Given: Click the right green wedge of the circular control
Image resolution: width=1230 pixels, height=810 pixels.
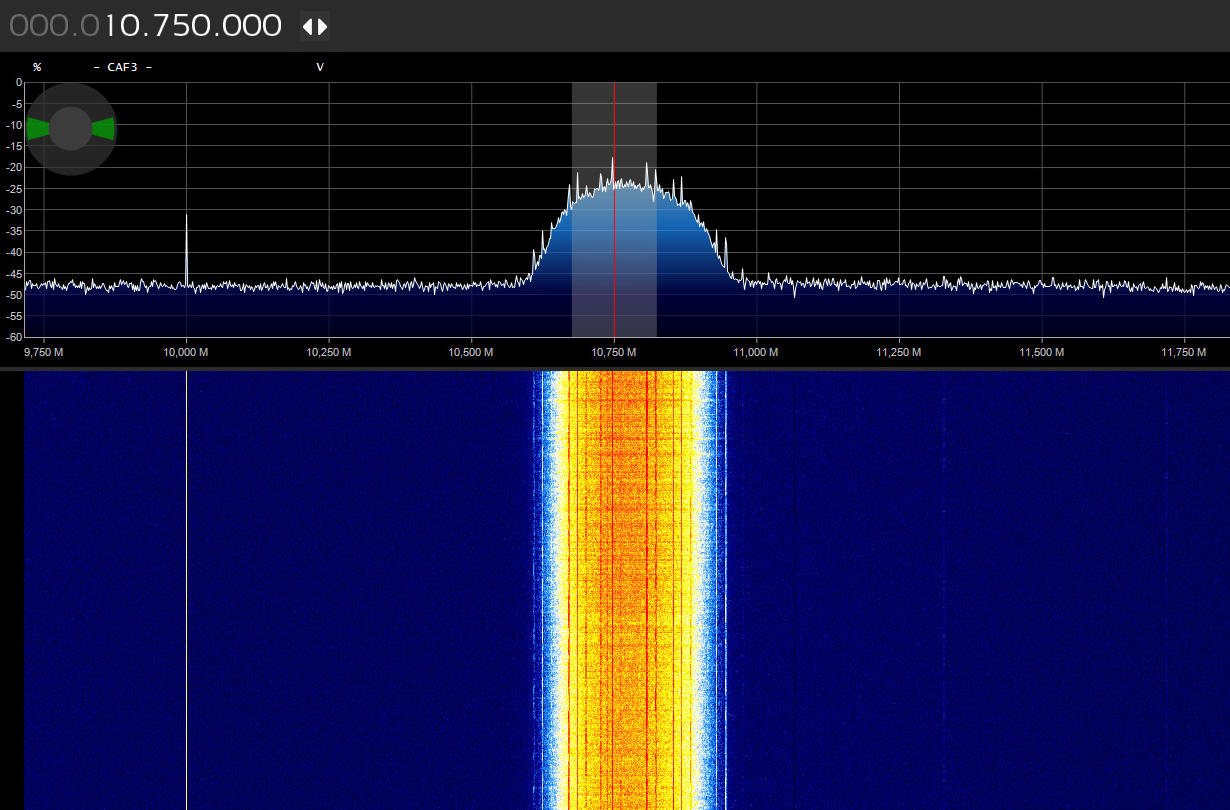Looking at the screenshot, I should click(x=103, y=128).
